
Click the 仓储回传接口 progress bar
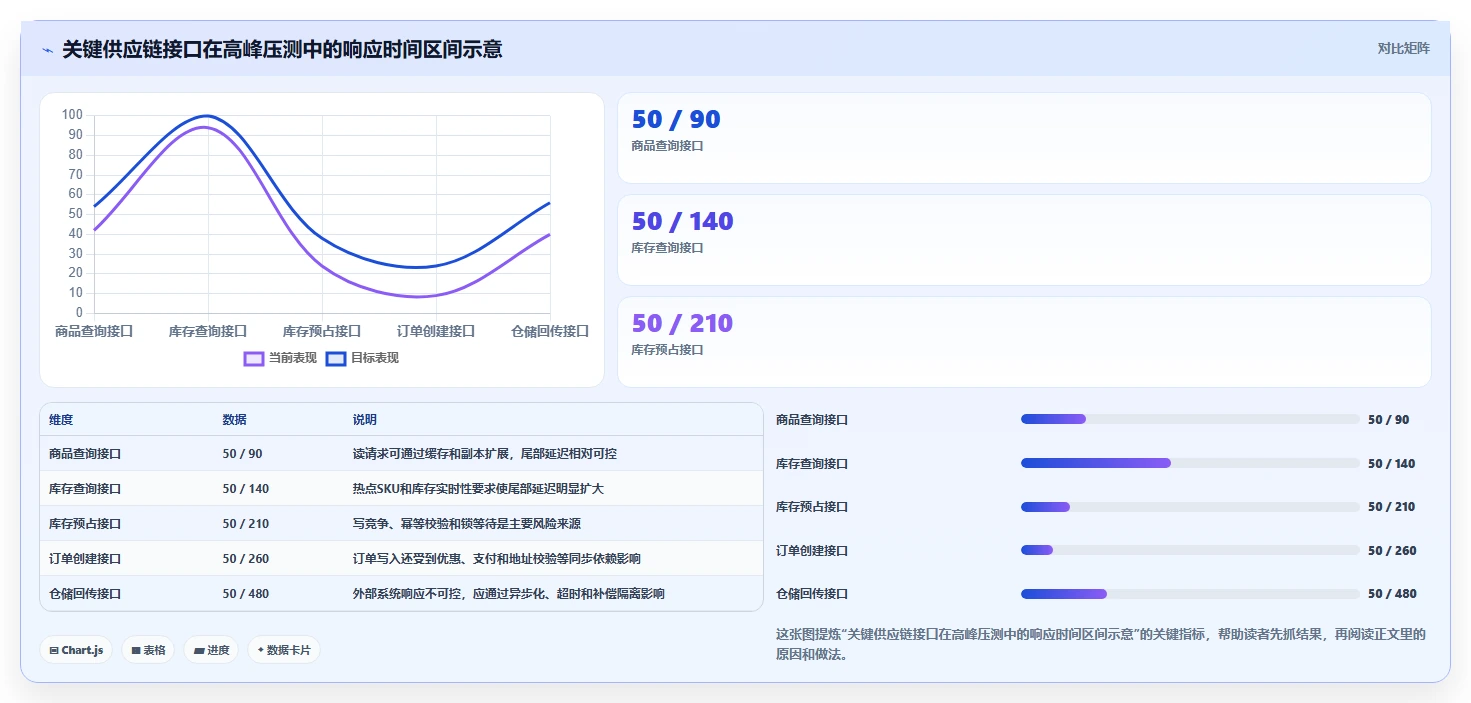point(1190,594)
